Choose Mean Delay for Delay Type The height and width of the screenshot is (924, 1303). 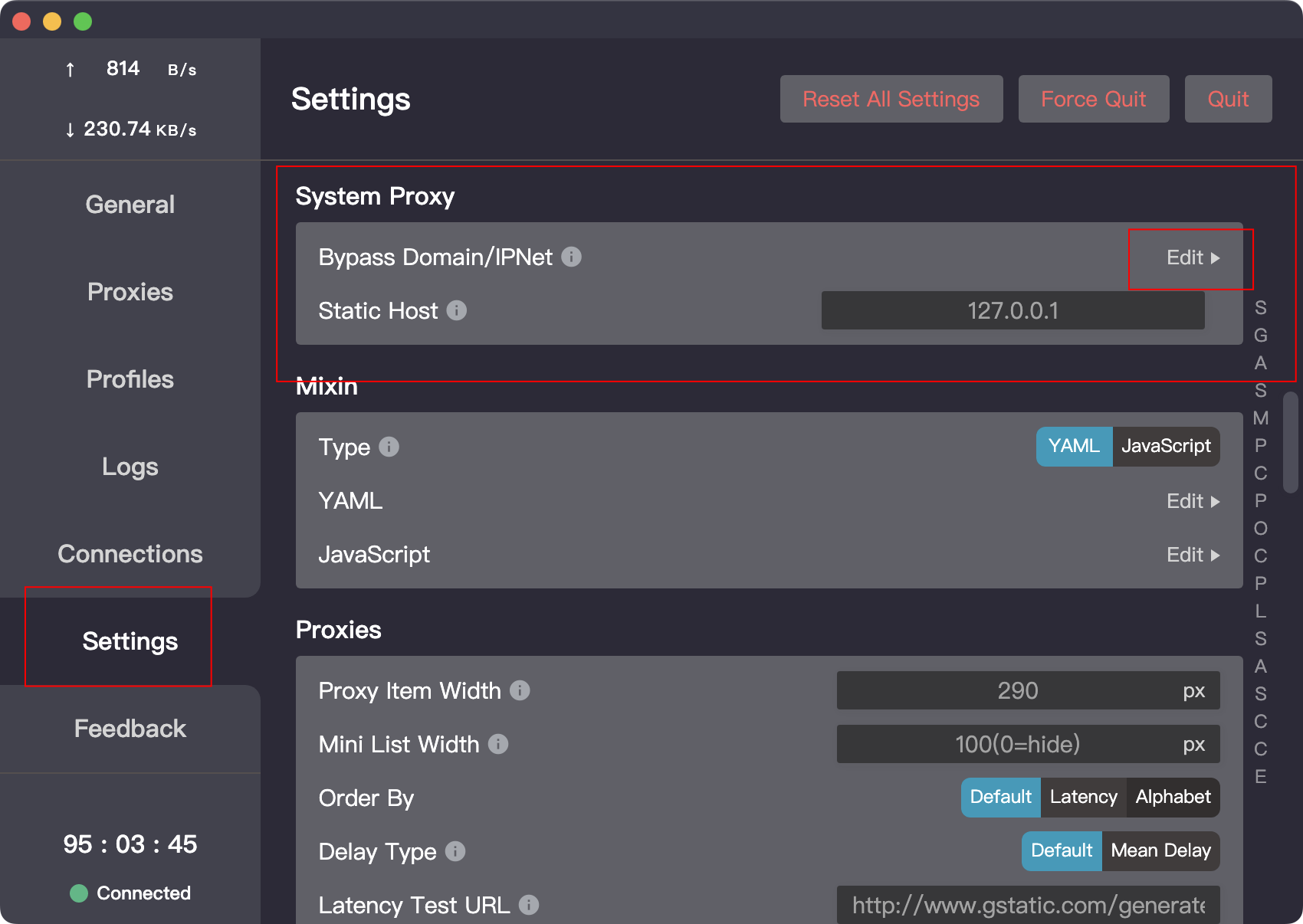click(1160, 851)
